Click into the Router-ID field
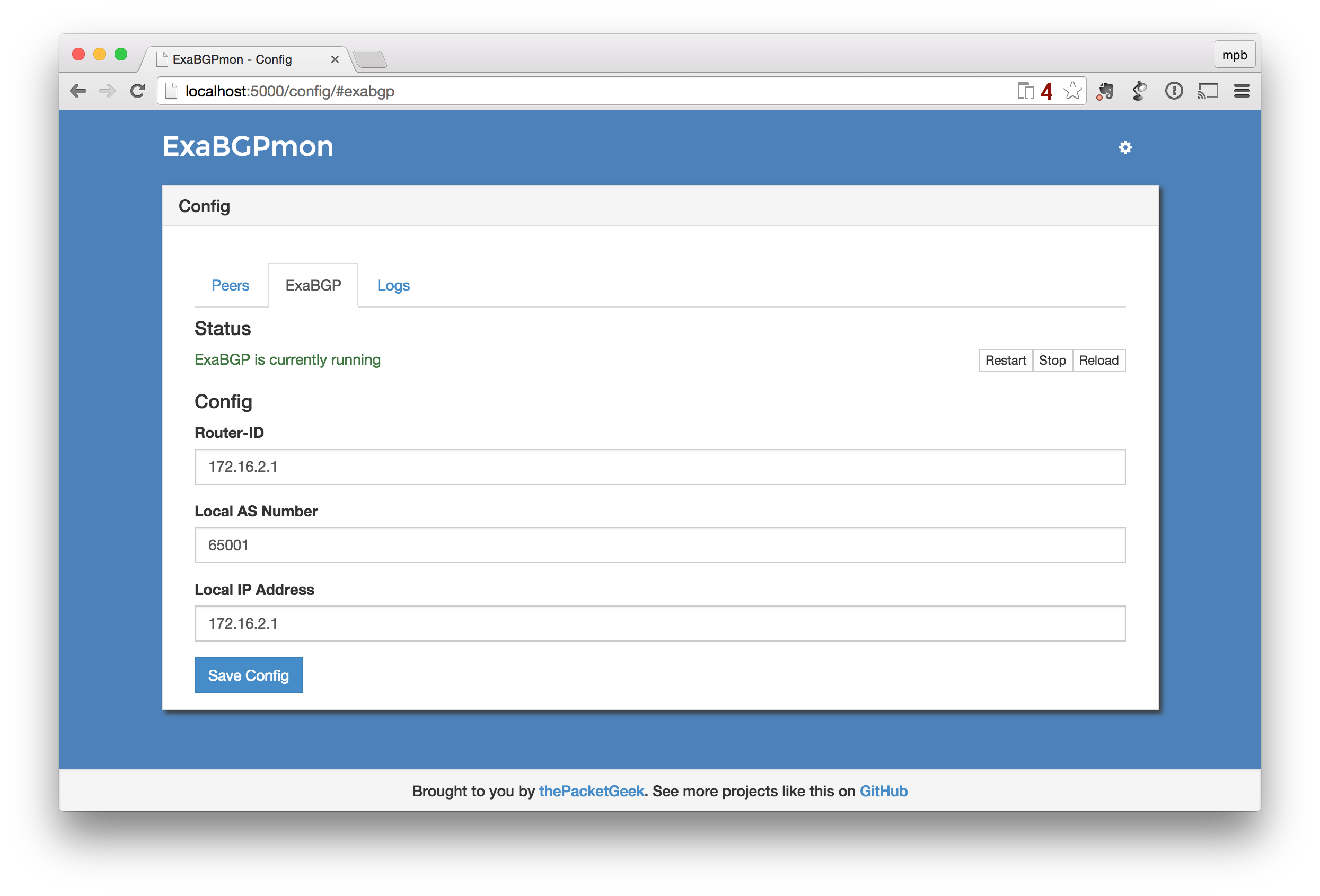The height and width of the screenshot is (896, 1320). (x=659, y=467)
